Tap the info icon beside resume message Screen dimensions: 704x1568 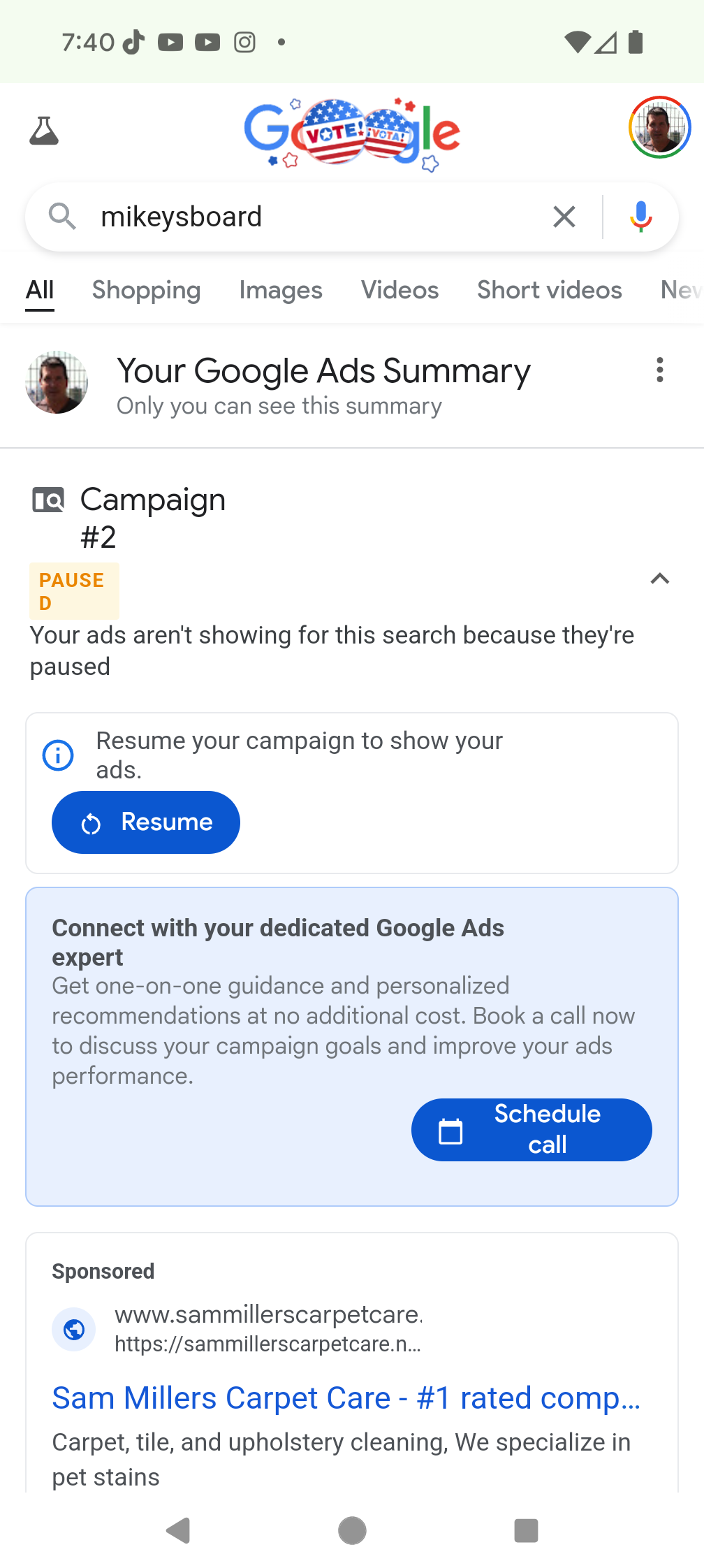click(x=58, y=755)
